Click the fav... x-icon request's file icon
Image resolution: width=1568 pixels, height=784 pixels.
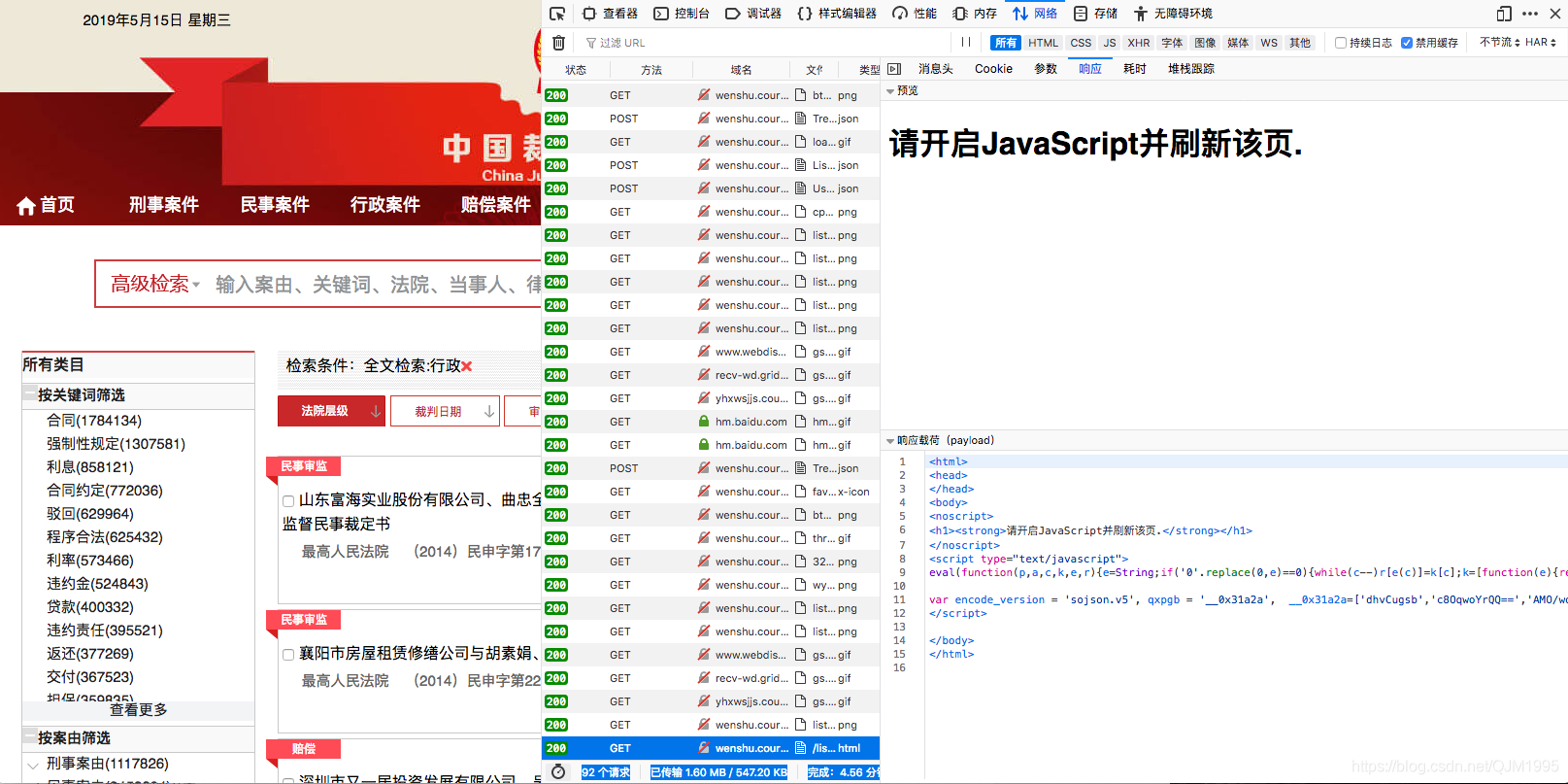tap(801, 492)
